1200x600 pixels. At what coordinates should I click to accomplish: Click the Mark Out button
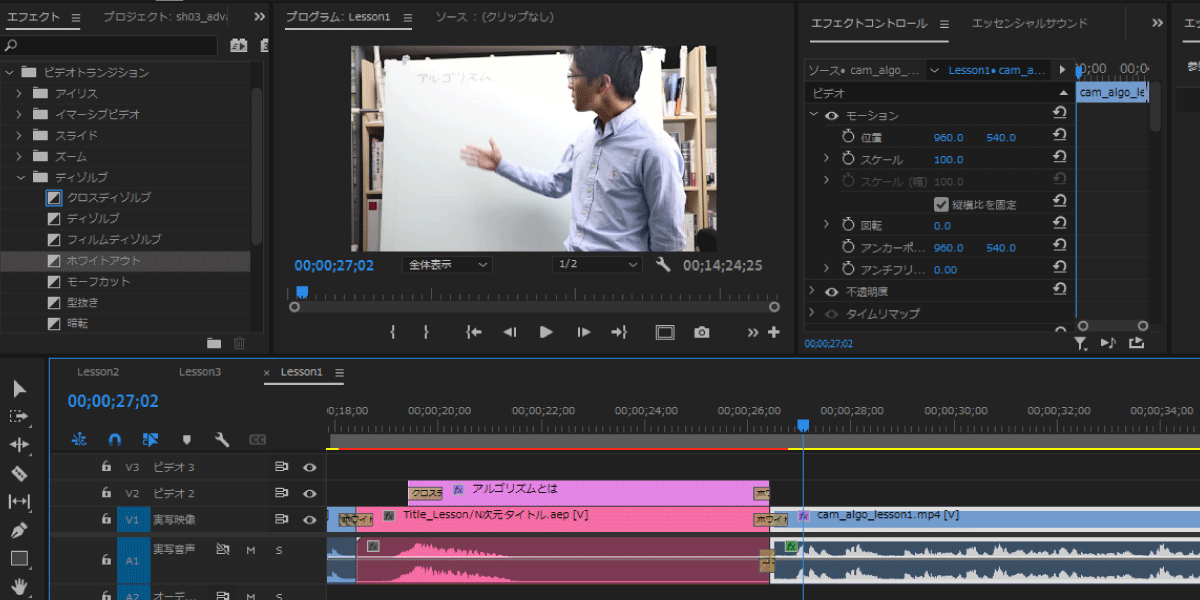tap(426, 332)
